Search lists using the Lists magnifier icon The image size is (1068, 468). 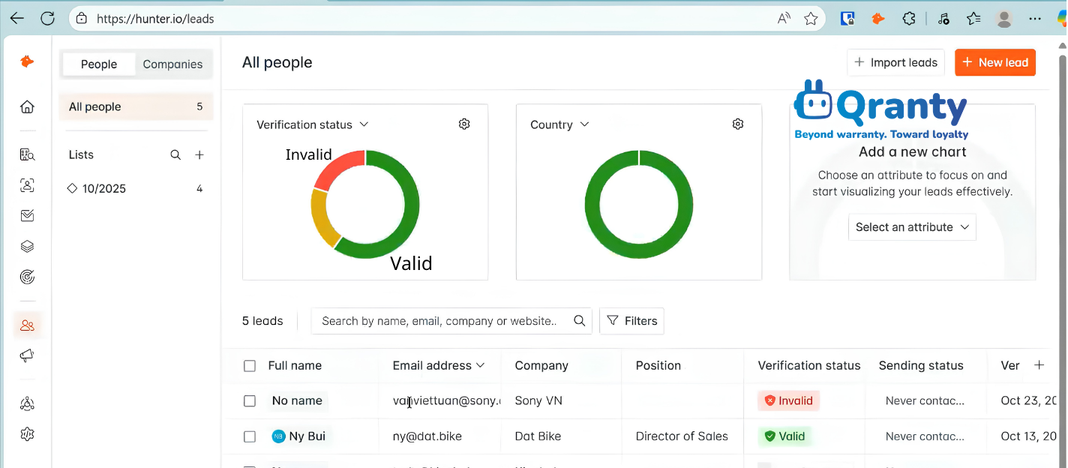[x=176, y=155]
